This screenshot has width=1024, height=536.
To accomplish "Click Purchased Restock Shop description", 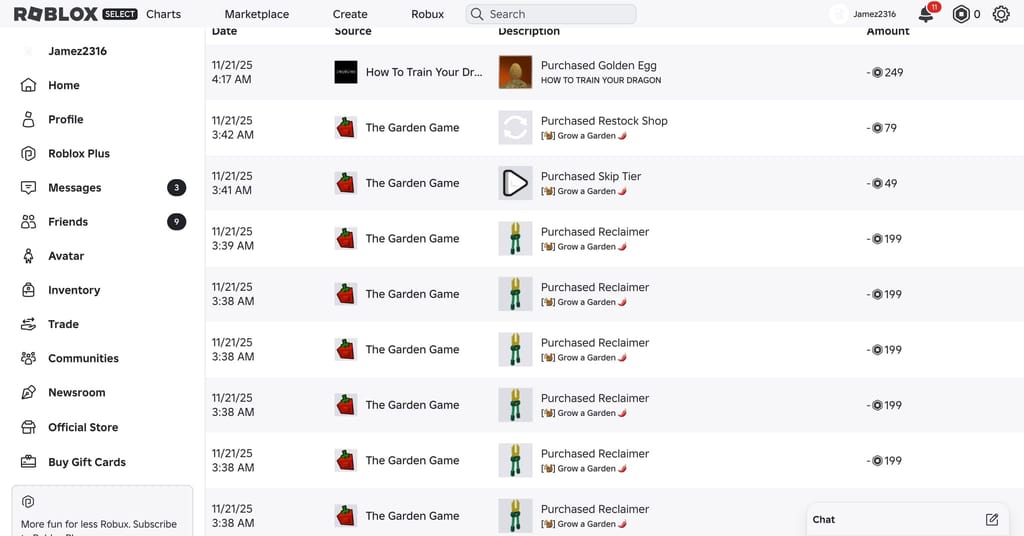I will pyautogui.click(x=604, y=121).
